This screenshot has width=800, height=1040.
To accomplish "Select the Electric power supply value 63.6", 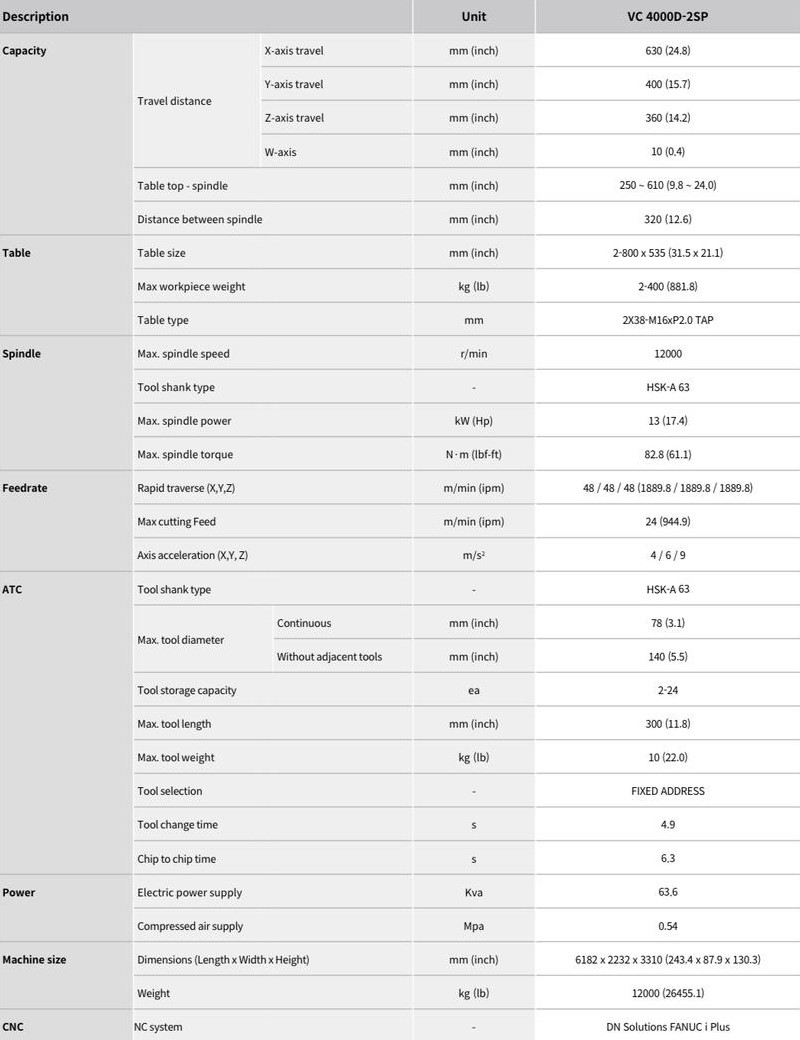I will tap(667, 892).
